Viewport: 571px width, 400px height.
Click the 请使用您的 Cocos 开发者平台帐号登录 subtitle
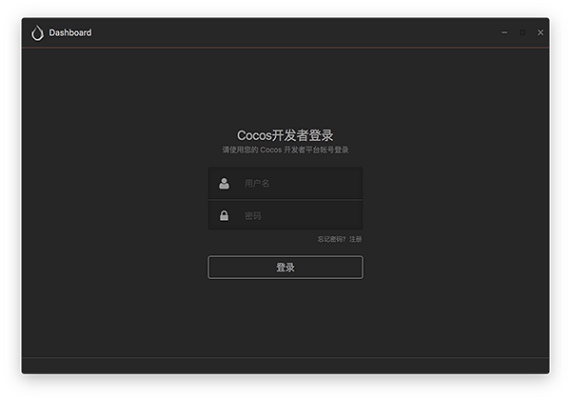pos(286,150)
